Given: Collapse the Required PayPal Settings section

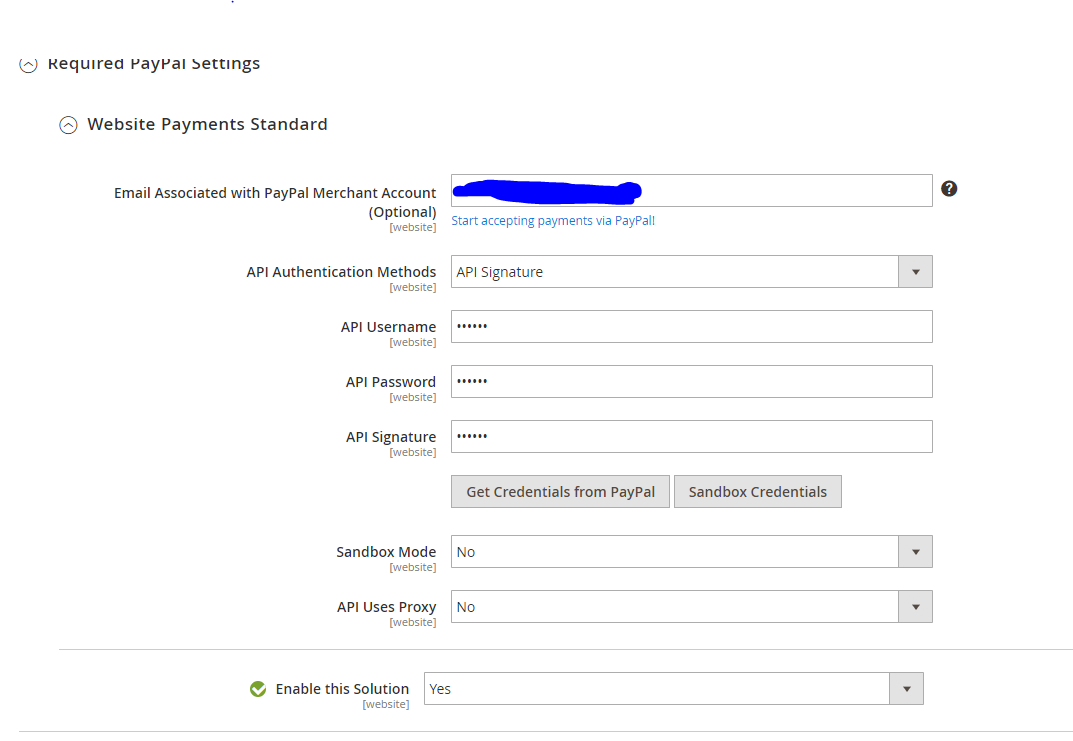Looking at the screenshot, I should click(x=28, y=64).
